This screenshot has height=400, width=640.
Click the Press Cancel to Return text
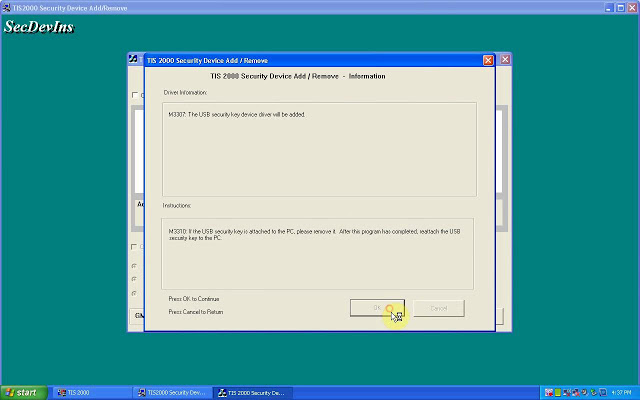(196, 312)
